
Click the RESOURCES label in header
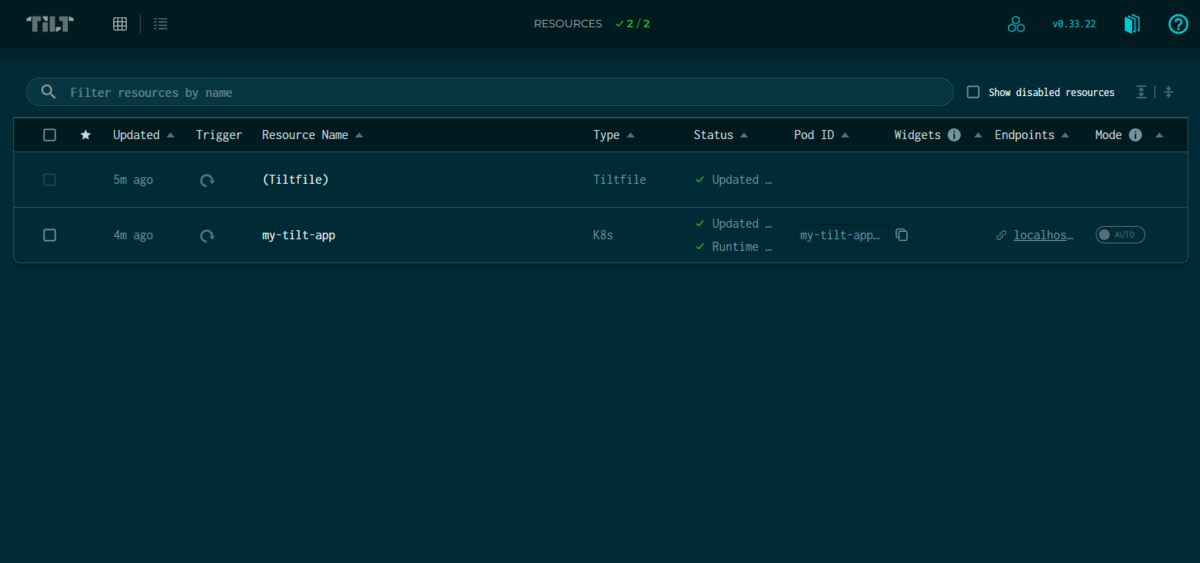point(568,24)
